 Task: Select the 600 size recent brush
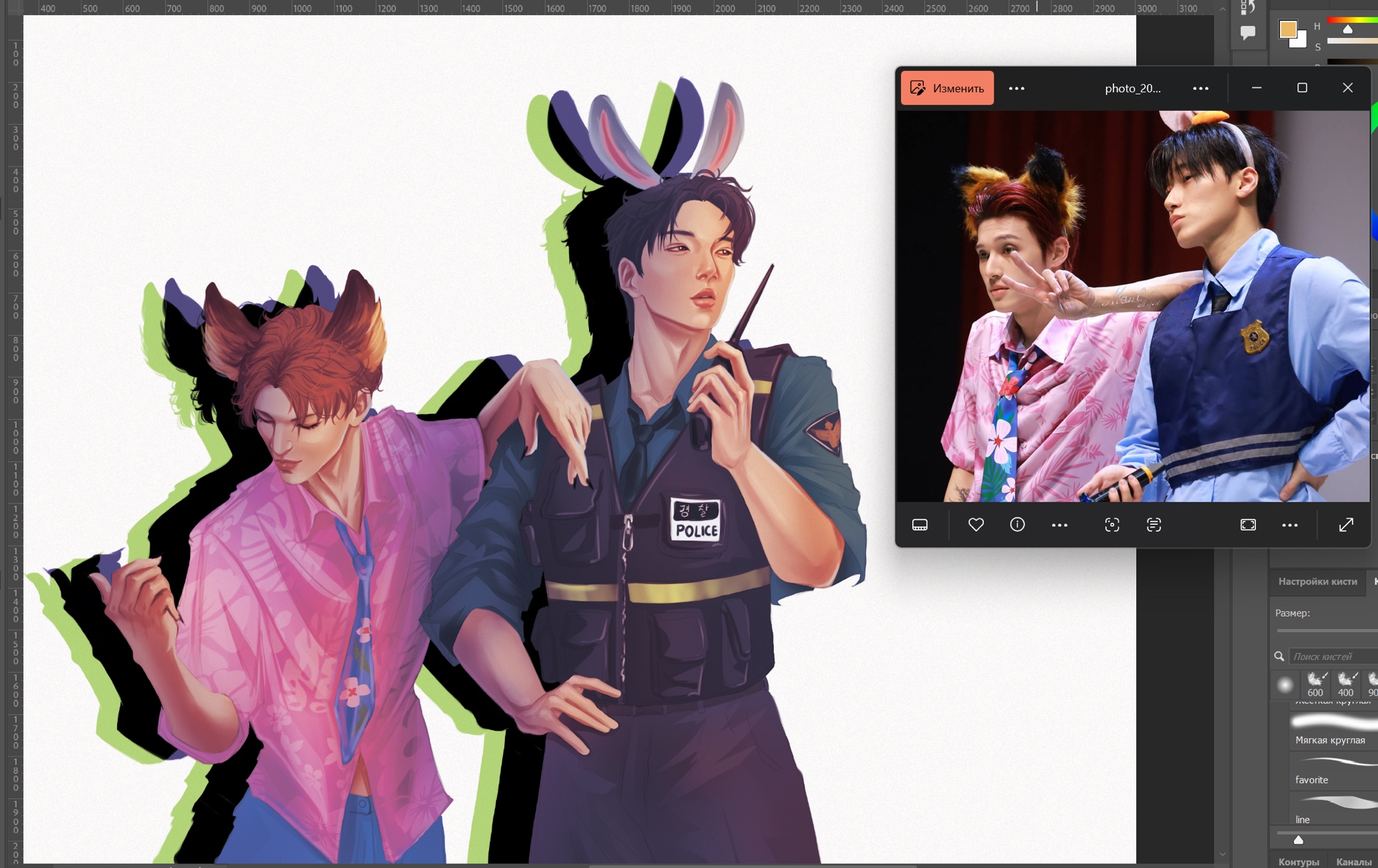tap(1315, 684)
